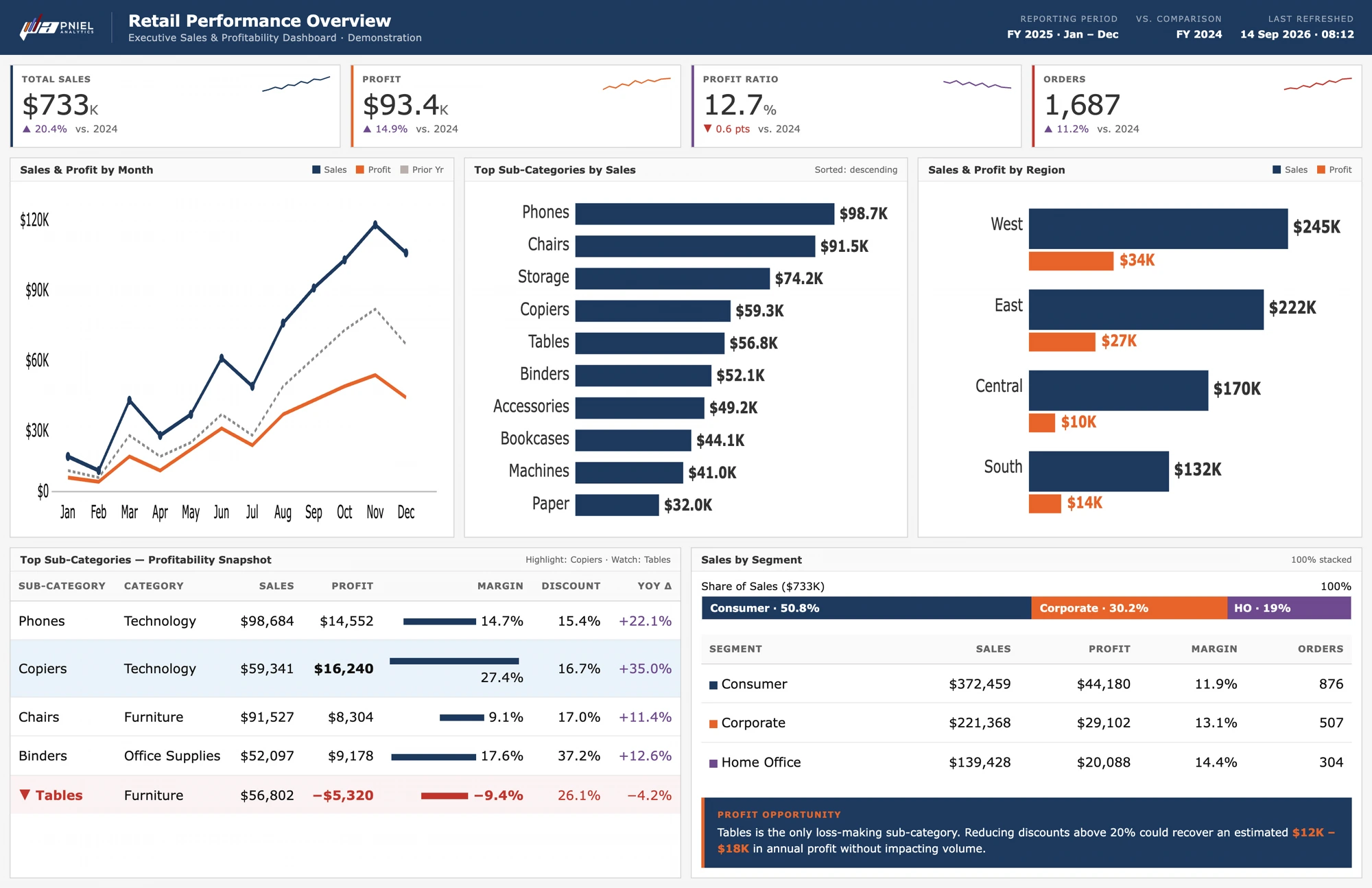Select the Copiers $59.3K bar
The image size is (1372, 888).
(653, 310)
